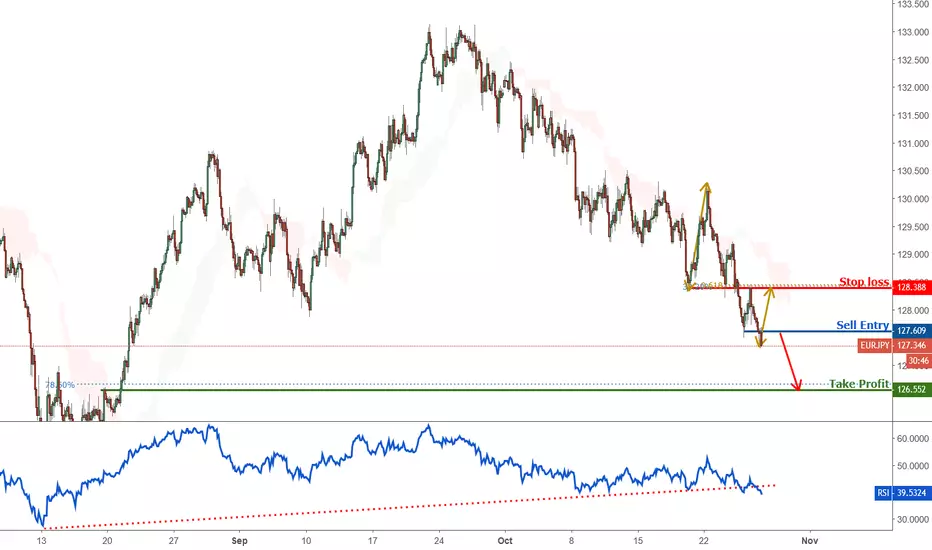This screenshot has height=550, width=932.
Task: Click the 'Sep' date axis label
Action: pos(240,540)
